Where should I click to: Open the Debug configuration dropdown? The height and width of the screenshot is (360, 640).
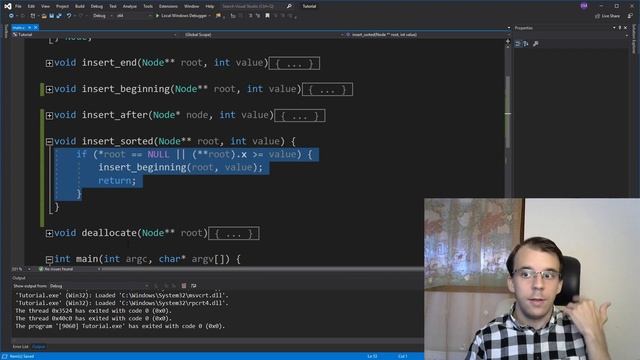tap(102, 16)
